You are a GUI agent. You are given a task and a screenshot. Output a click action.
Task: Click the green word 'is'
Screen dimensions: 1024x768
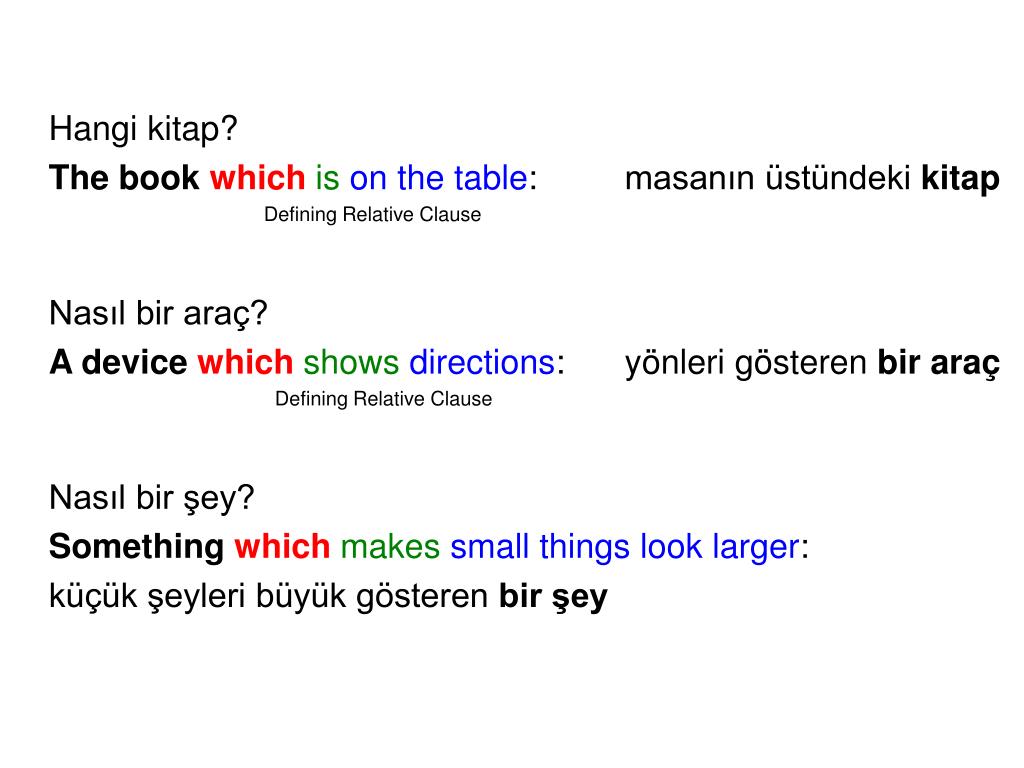327,178
